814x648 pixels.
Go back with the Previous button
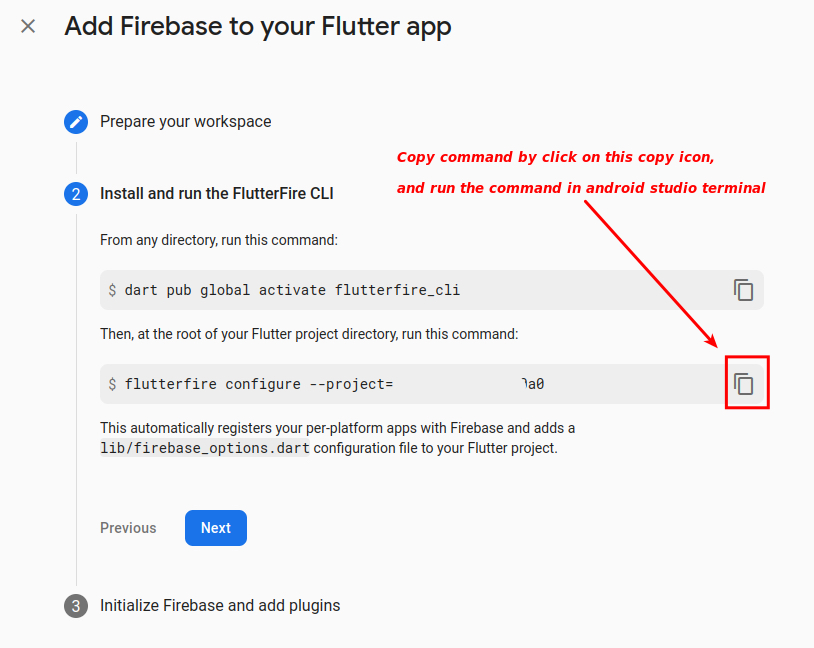128,528
